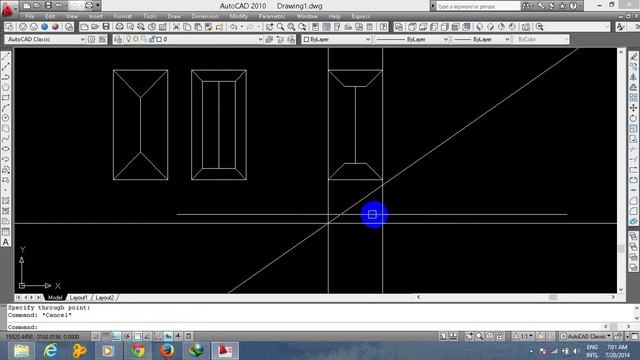Click Layer Previous icon
This screenshot has height=360, width=640.
(x=280, y=40)
